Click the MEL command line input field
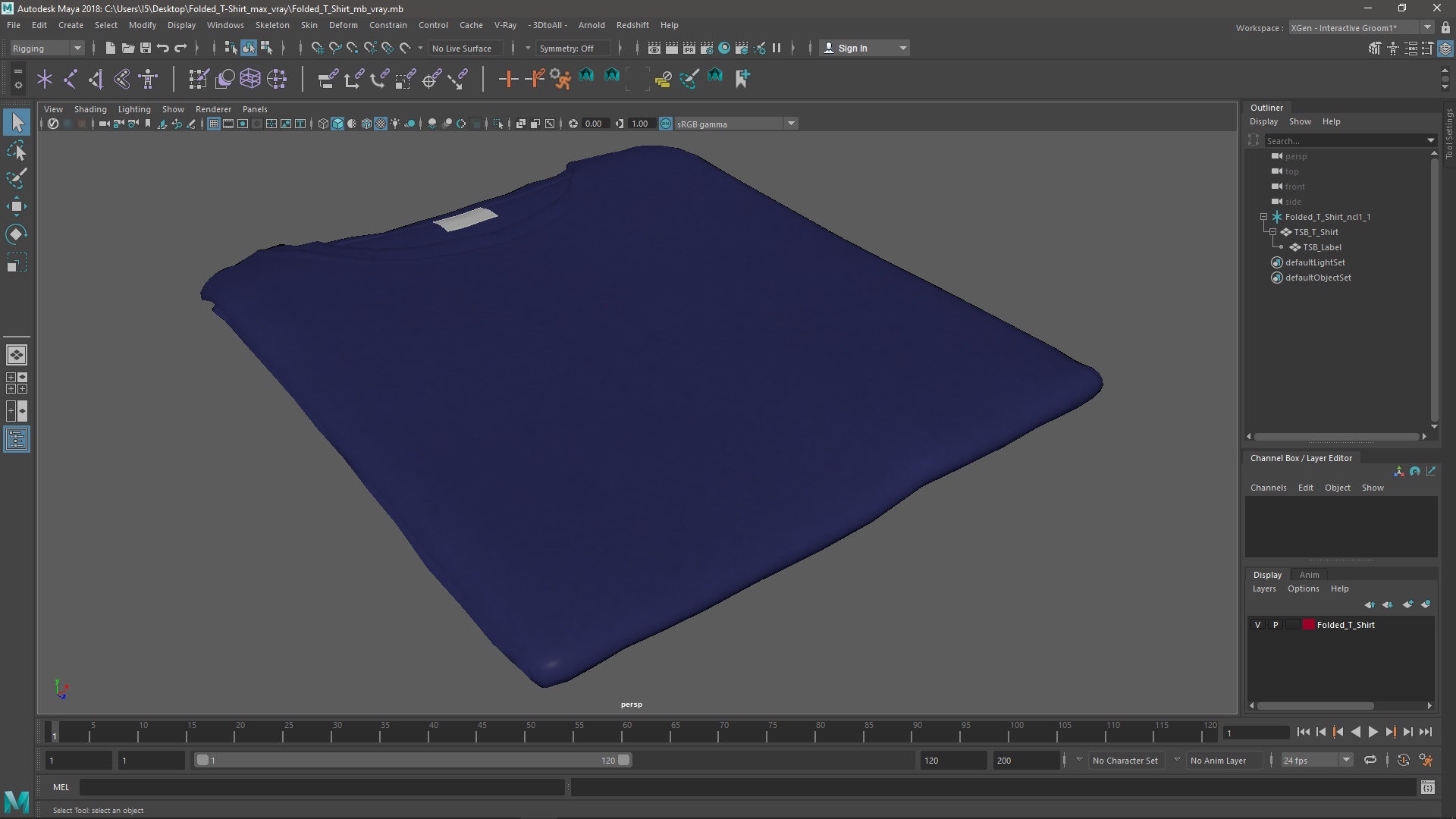The image size is (1456, 819). click(x=322, y=787)
